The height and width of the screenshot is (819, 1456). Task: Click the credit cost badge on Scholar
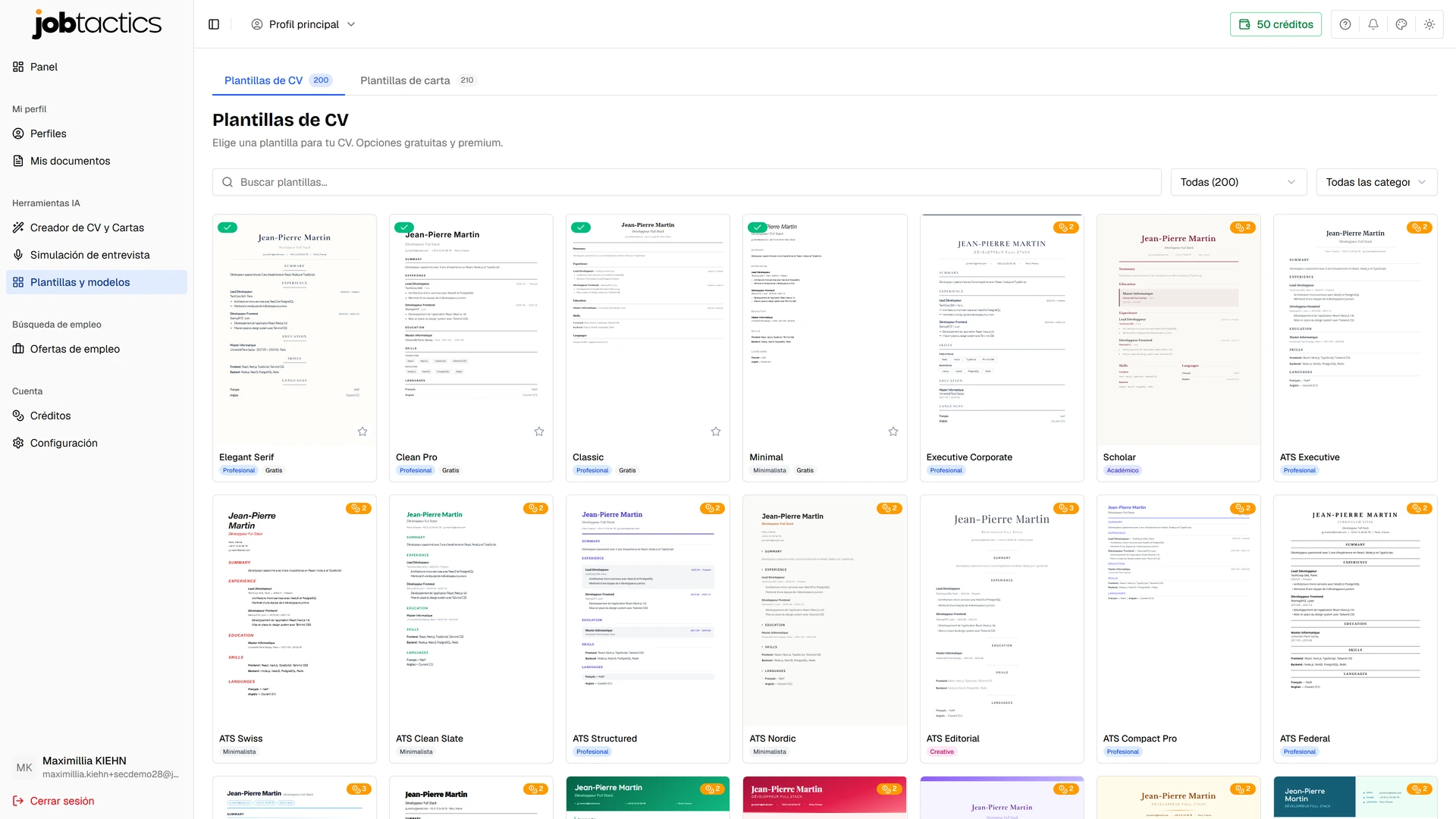[x=1243, y=227]
